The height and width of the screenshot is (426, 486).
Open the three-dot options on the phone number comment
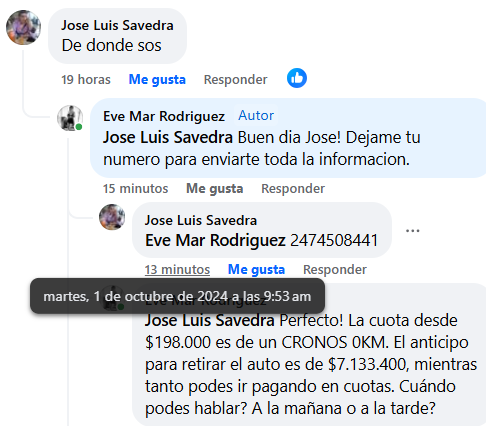point(412,230)
